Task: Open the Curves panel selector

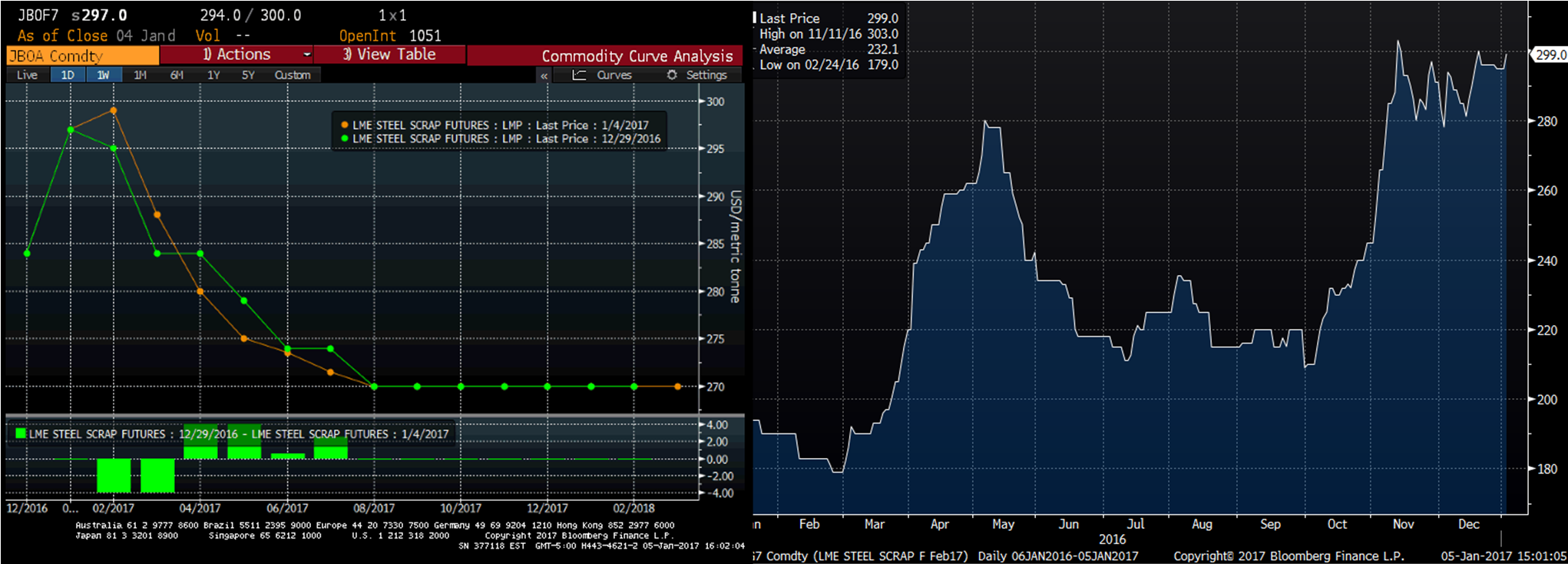Action: click(614, 75)
